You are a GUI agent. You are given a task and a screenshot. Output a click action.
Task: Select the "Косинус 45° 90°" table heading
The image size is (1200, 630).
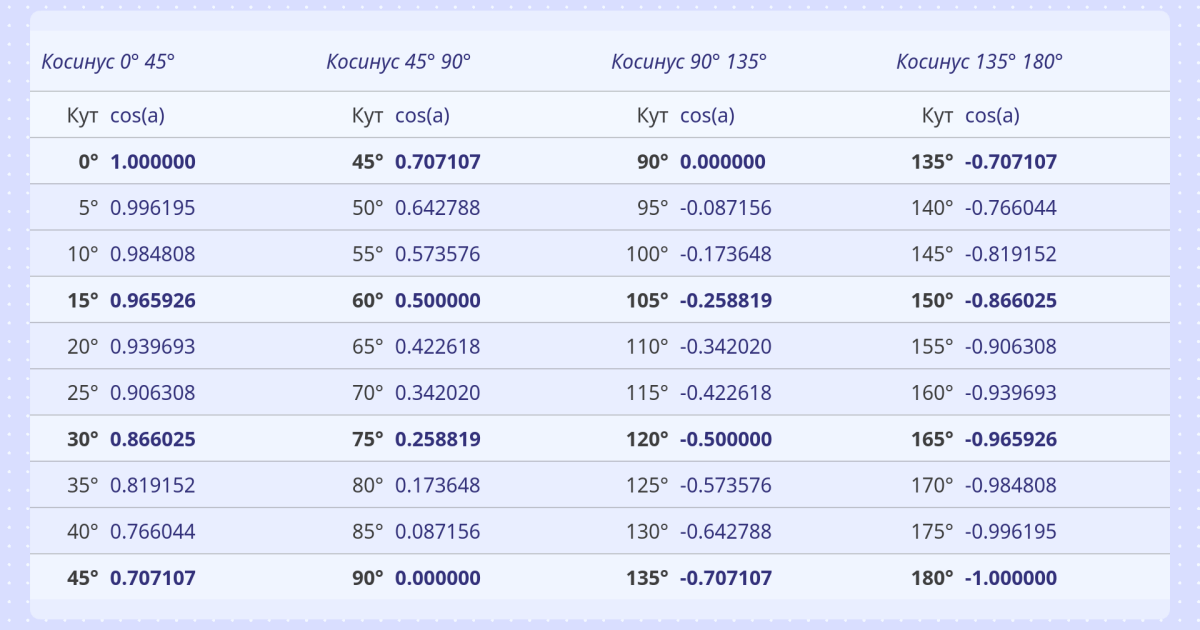(398, 62)
